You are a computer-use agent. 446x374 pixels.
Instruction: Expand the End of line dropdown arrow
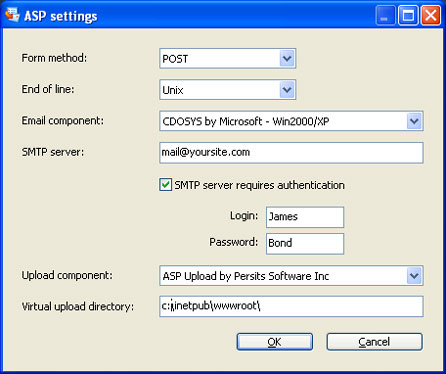[287, 90]
